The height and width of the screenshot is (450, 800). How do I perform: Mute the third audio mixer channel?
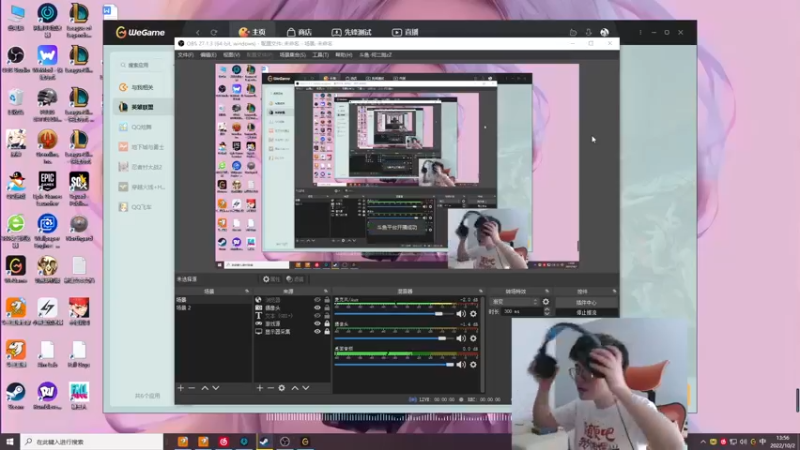pos(461,364)
